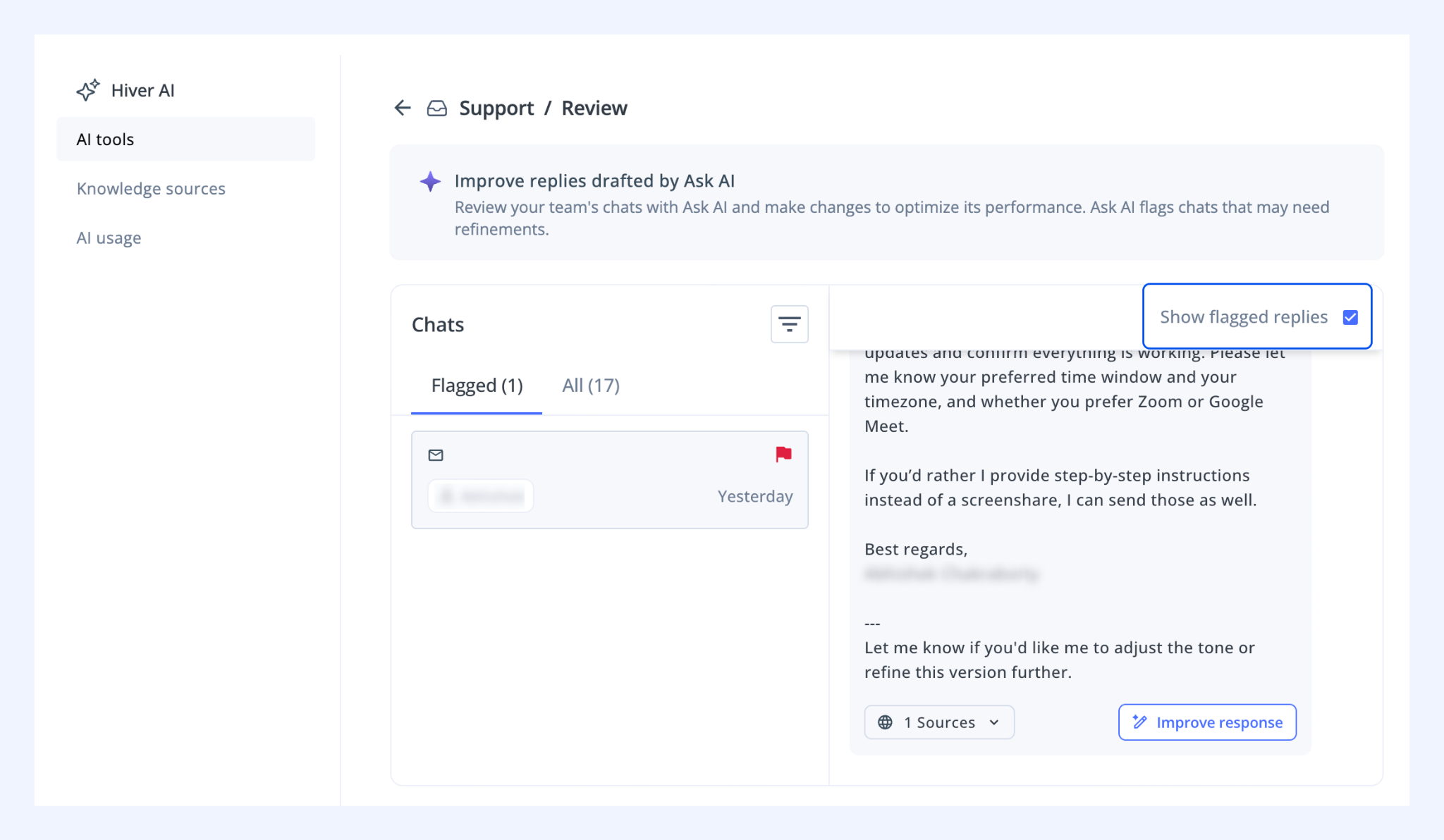1444x840 pixels.
Task: Click the Improve response button
Action: pos(1207,722)
